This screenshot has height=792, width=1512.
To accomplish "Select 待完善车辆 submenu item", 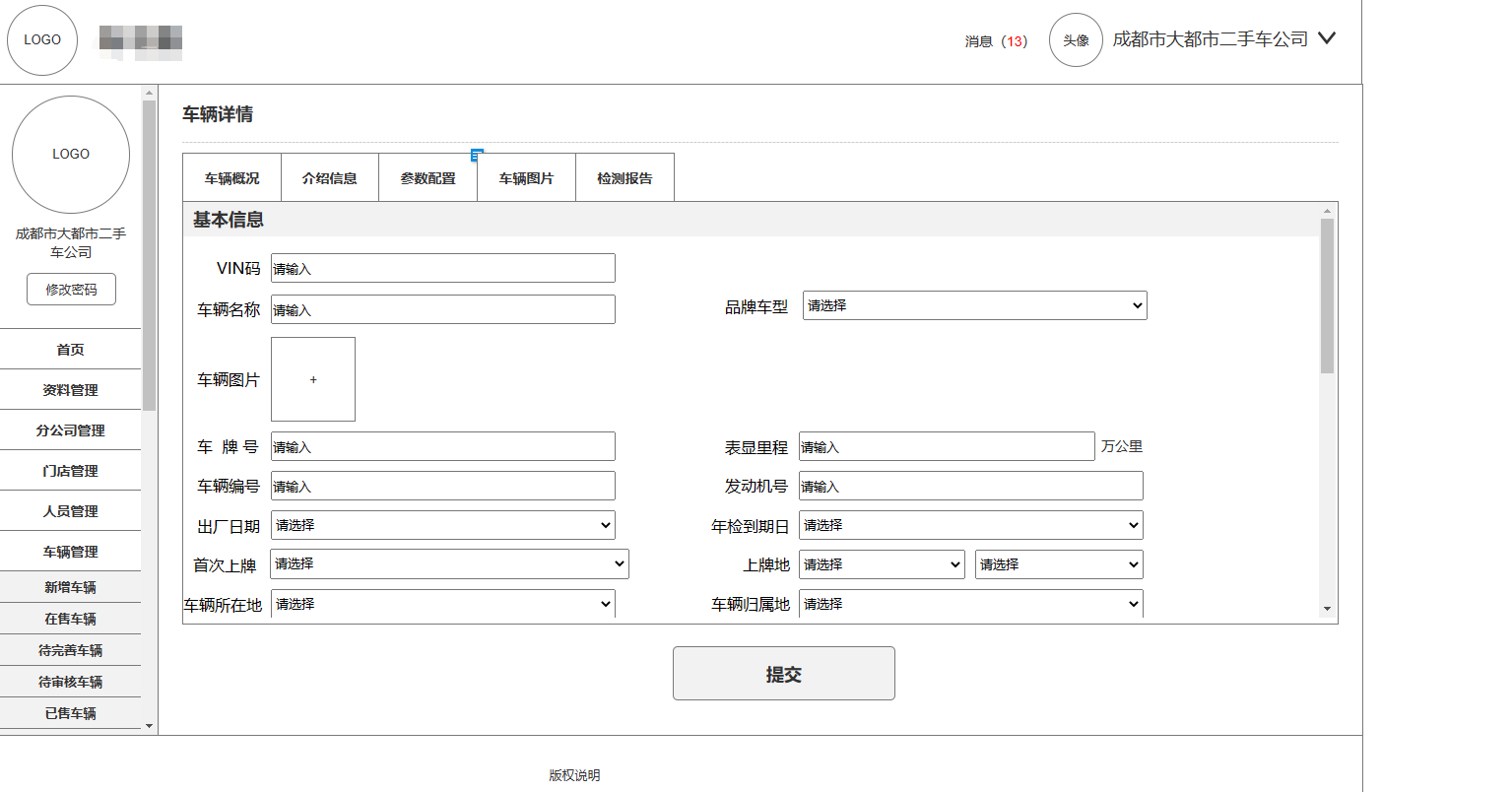I will [x=71, y=650].
